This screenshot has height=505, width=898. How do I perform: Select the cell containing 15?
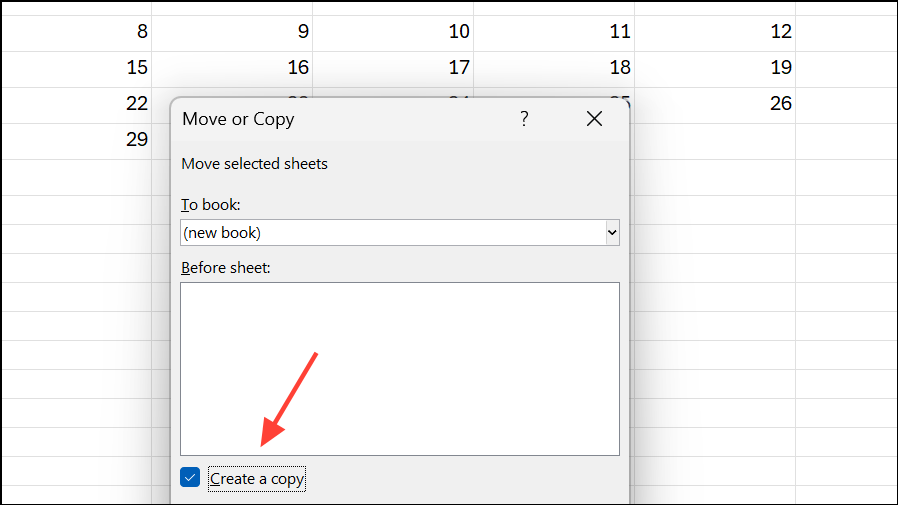click(x=76, y=67)
